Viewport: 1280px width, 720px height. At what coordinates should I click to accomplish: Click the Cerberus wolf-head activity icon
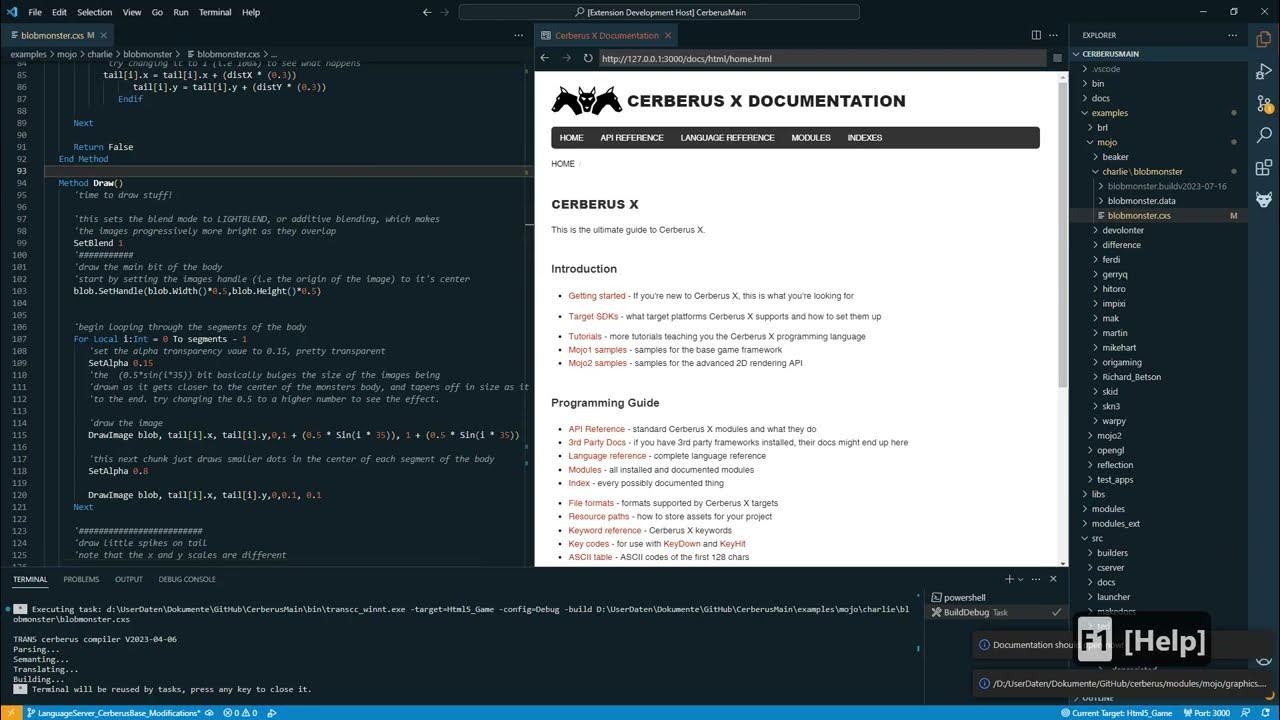tap(1264, 199)
